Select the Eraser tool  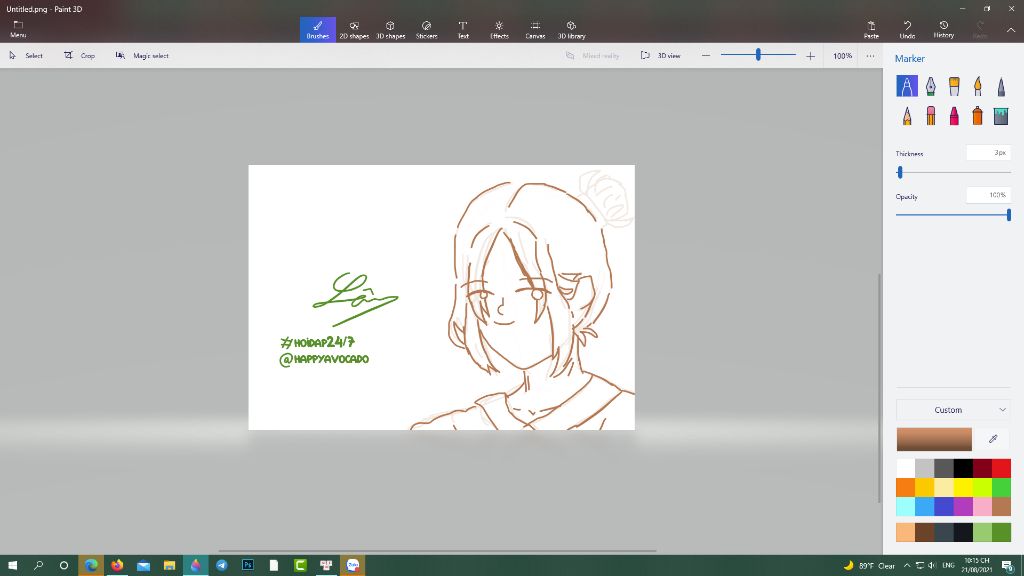pyautogui.click(x=931, y=116)
